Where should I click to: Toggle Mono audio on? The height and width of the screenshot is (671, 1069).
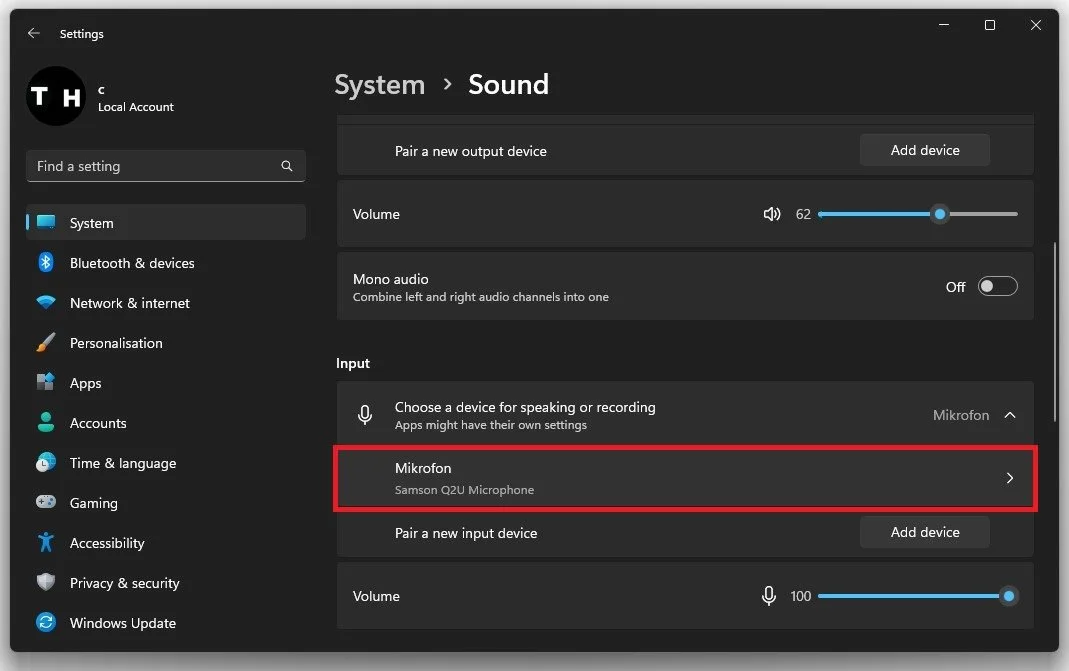(997, 286)
